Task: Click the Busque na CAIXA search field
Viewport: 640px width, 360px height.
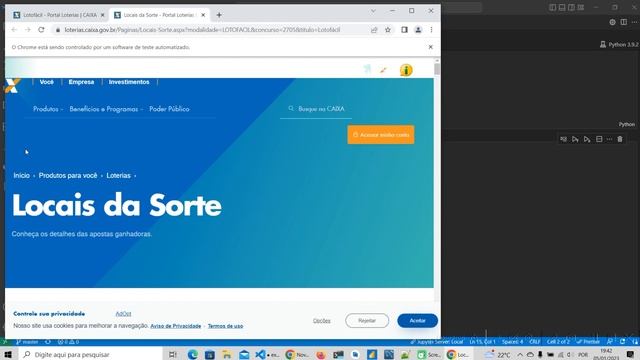Action: tap(316, 109)
